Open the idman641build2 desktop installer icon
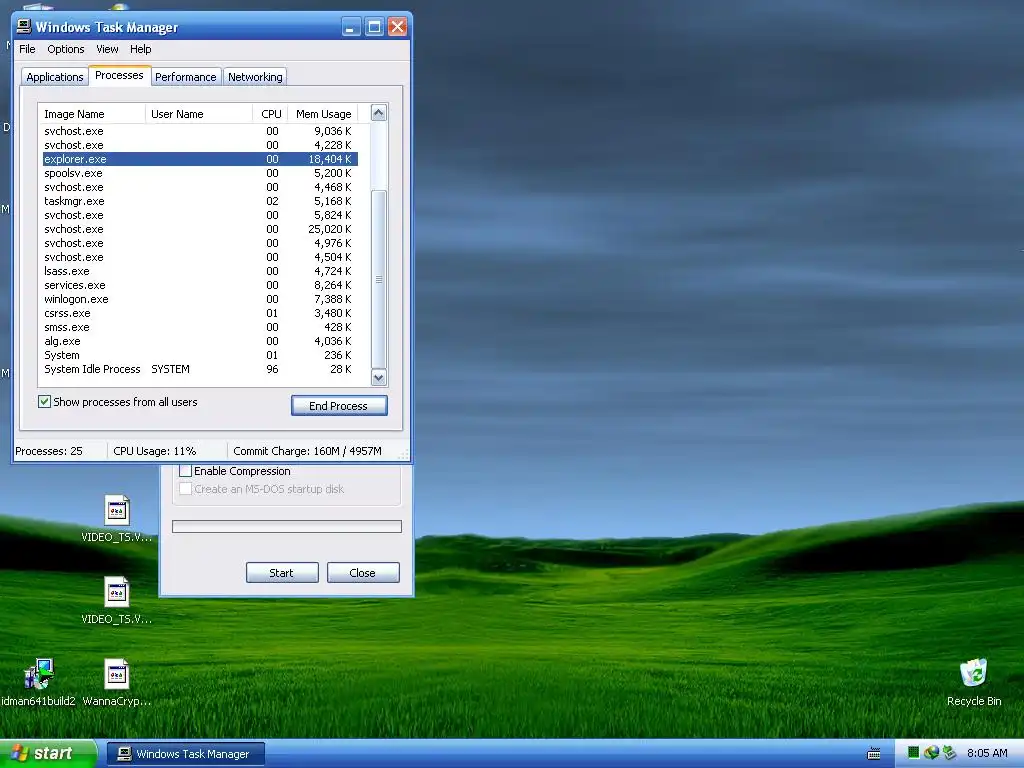This screenshot has height=768, width=1024. 39,674
